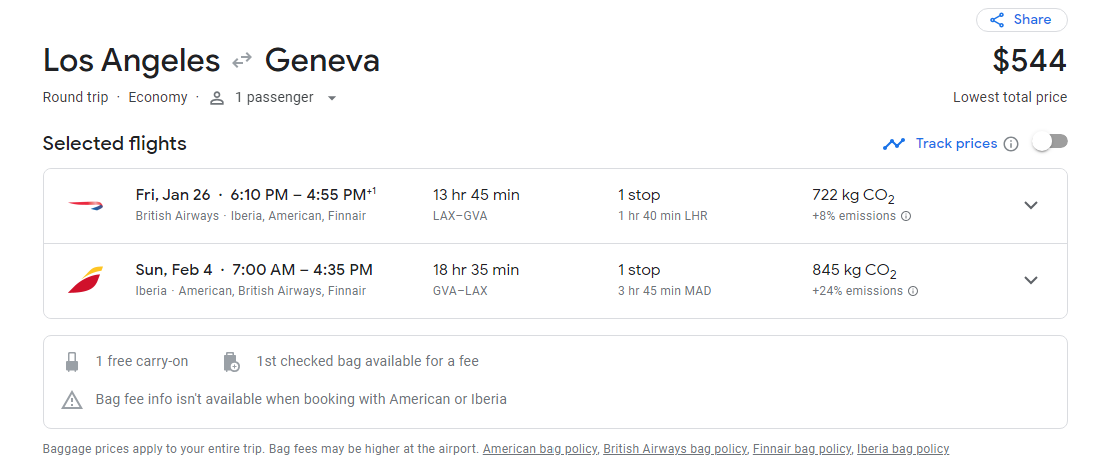Click the British Airways logo icon
Image resolution: width=1102 pixels, height=468 pixels.
(86, 205)
